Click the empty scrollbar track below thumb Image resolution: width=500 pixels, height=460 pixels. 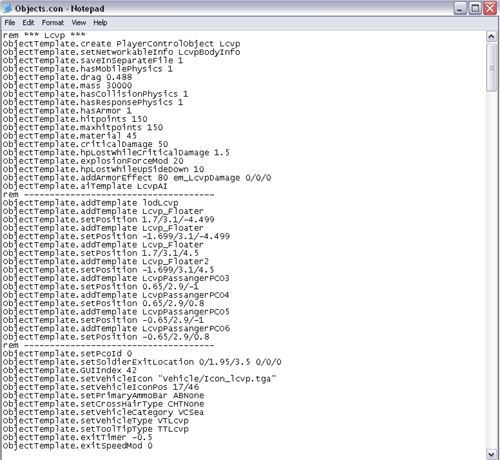point(491,270)
